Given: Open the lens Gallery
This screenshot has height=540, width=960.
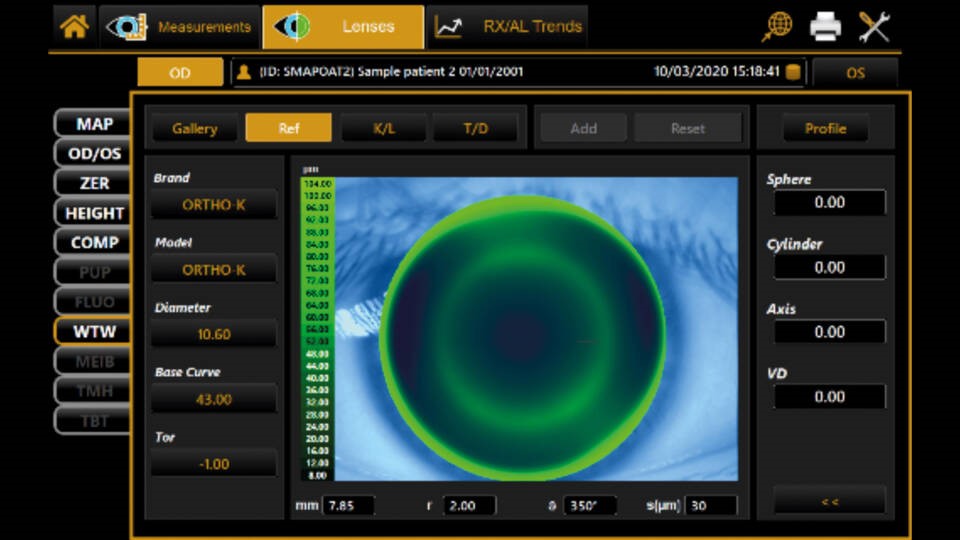Looking at the screenshot, I should [194, 128].
